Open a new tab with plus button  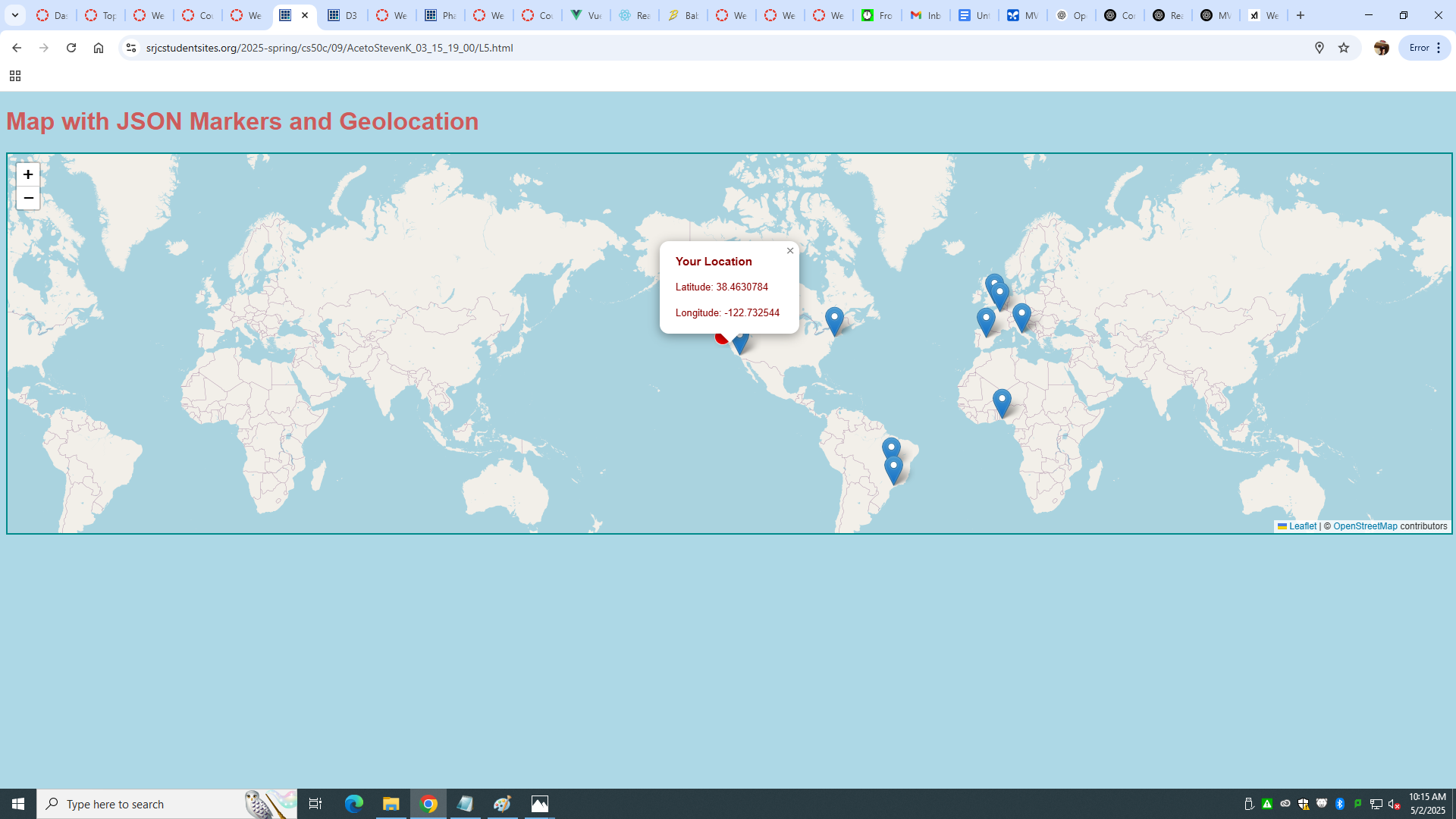(x=1301, y=15)
